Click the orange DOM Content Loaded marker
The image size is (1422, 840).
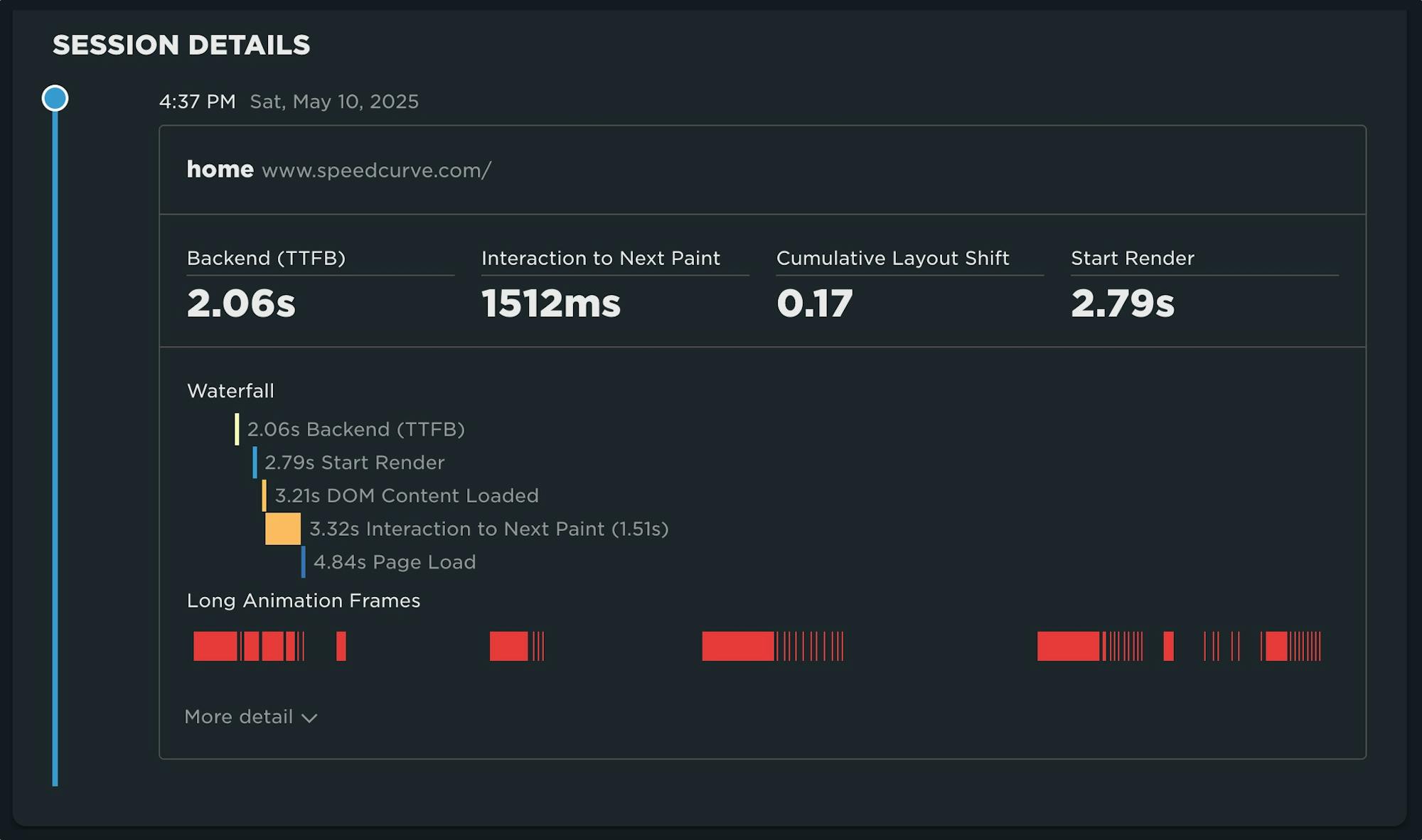coord(264,495)
